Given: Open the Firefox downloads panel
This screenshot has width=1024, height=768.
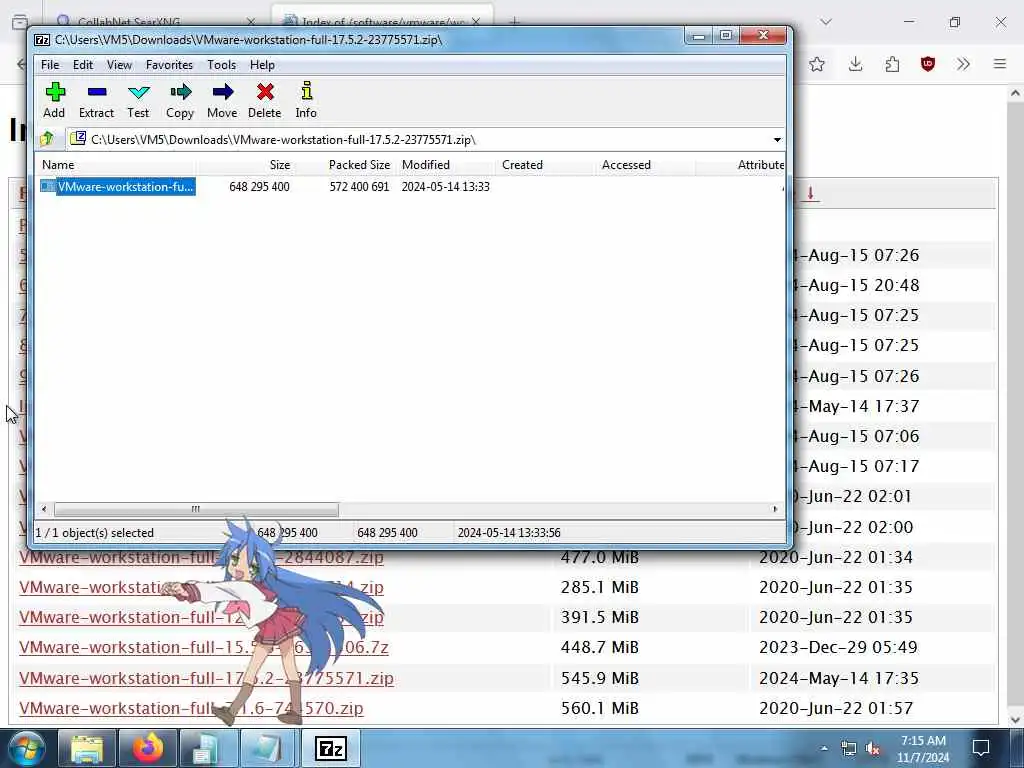Looking at the screenshot, I should [856, 64].
